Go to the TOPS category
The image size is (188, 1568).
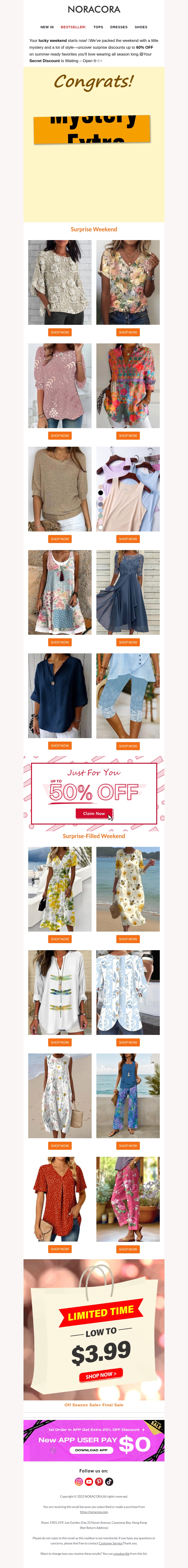coord(98,27)
